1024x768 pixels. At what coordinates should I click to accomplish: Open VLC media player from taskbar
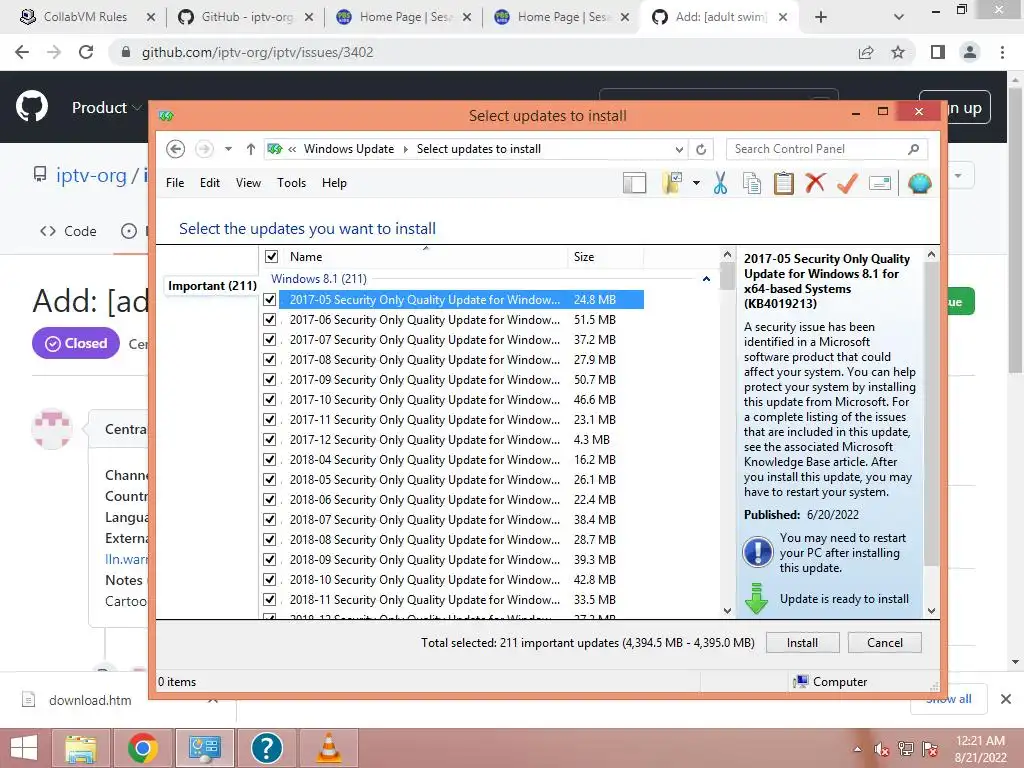(x=328, y=748)
